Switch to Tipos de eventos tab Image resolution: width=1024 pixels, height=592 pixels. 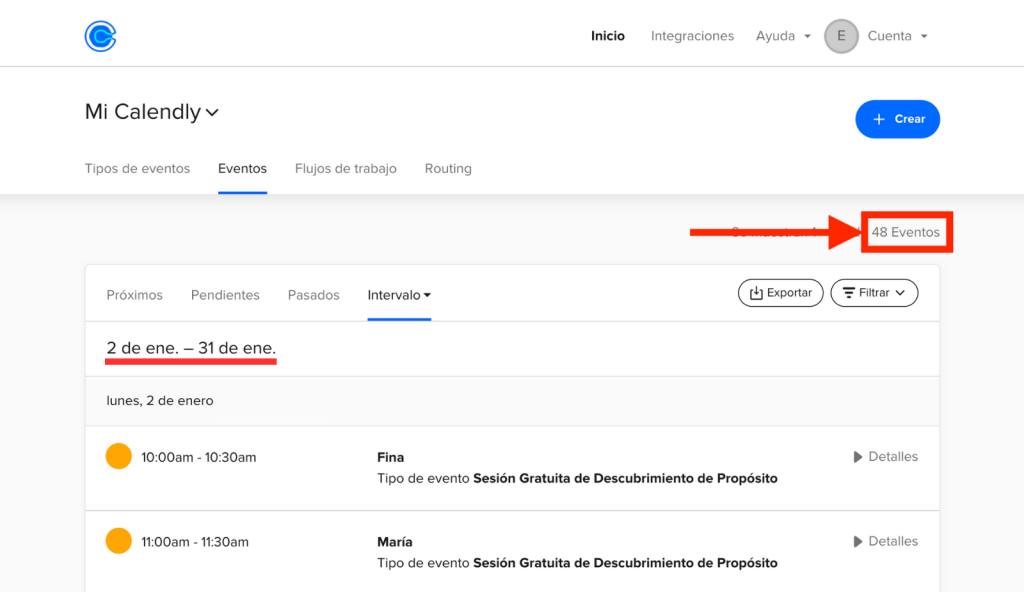137,169
